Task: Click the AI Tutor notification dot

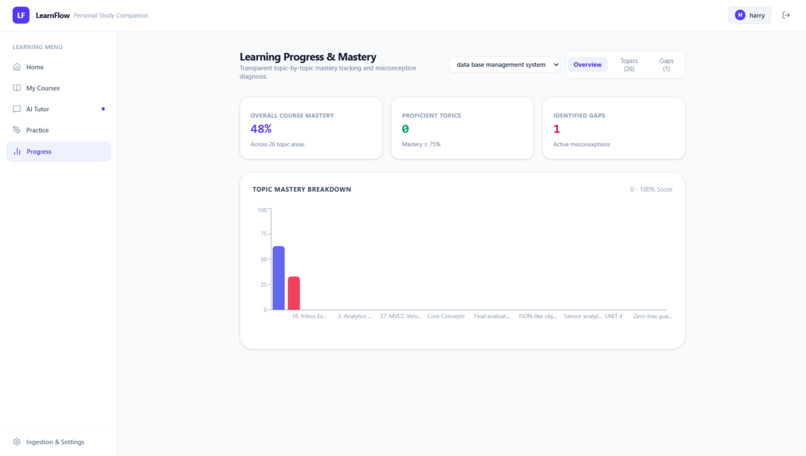Action: click(103, 109)
